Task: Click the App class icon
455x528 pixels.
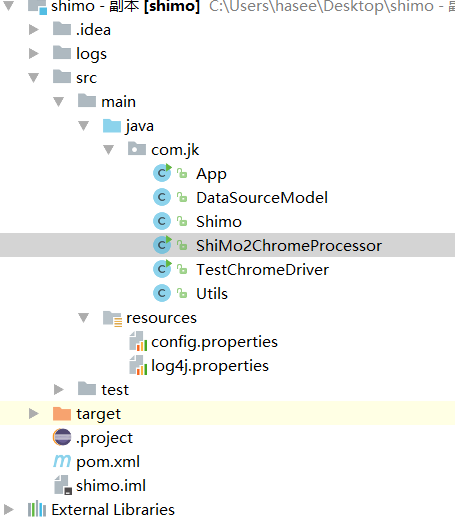Action: [x=162, y=173]
